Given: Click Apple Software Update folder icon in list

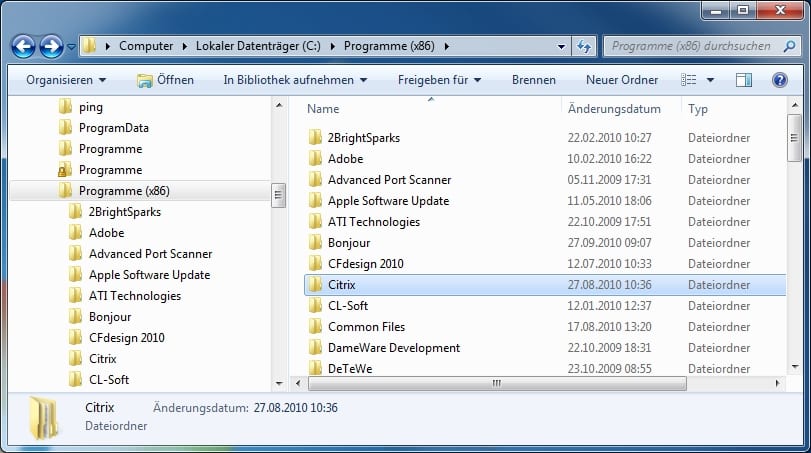Looking at the screenshot, I should click(x=315, y=201).
